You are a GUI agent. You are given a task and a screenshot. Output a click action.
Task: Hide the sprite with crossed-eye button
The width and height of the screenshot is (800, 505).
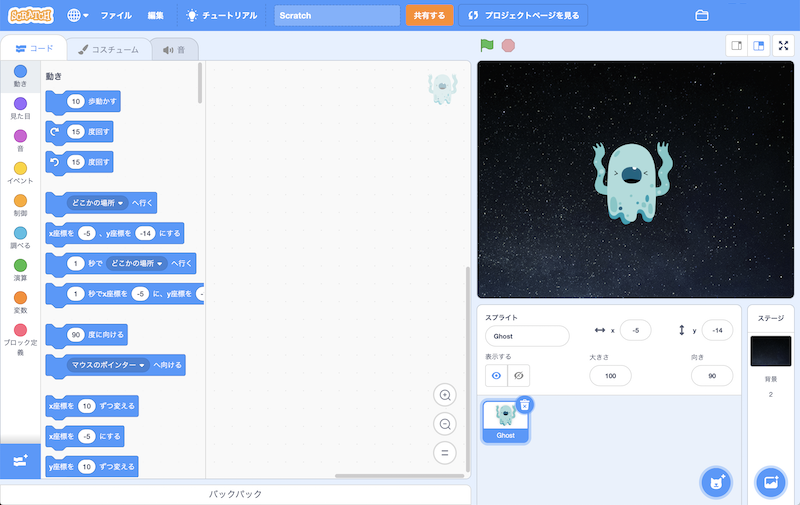coord(519,376)
